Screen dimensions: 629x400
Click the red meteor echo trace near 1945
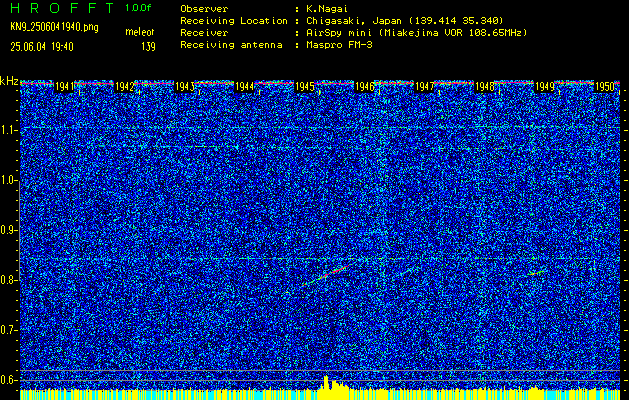(327, 275)
